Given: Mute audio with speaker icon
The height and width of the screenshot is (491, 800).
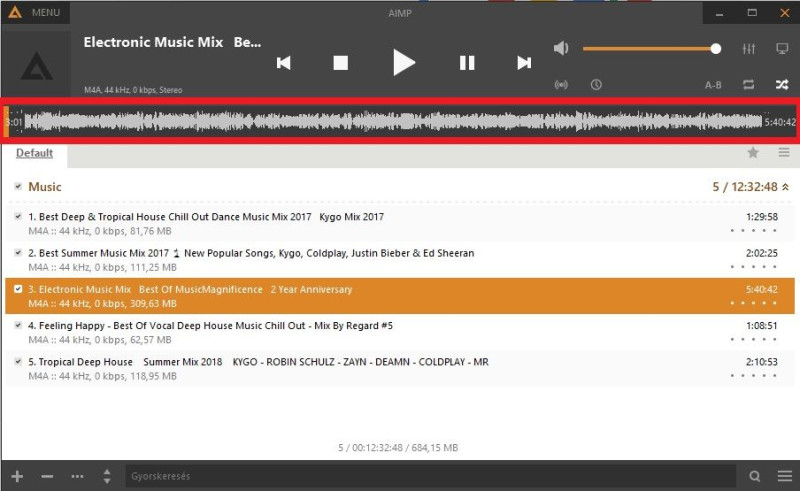Looking at the screenshot, I should [x=561, y=48].
